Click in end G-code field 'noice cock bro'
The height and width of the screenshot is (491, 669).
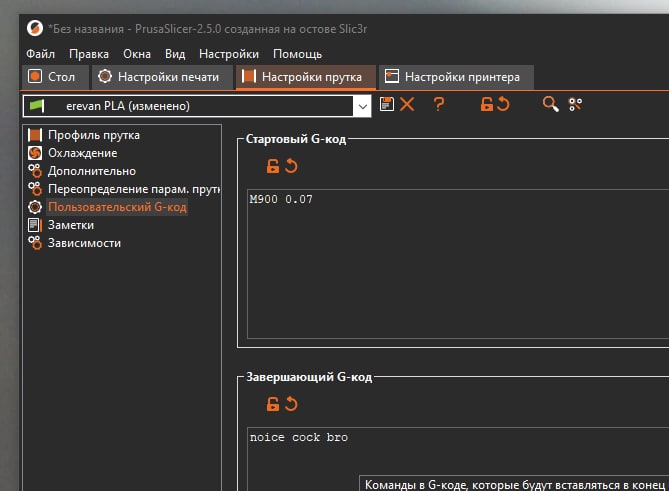tap(458, 459)
